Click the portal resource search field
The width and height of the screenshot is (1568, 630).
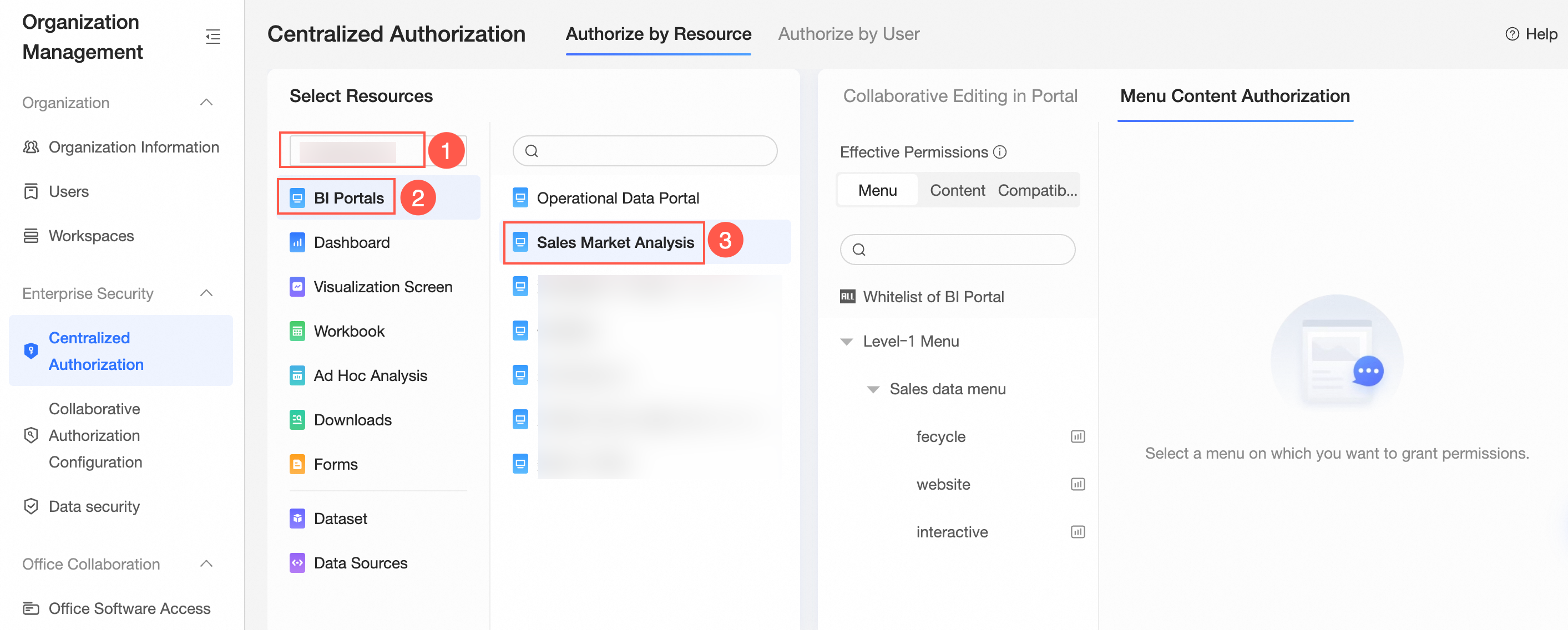click(x=651, y=151)
